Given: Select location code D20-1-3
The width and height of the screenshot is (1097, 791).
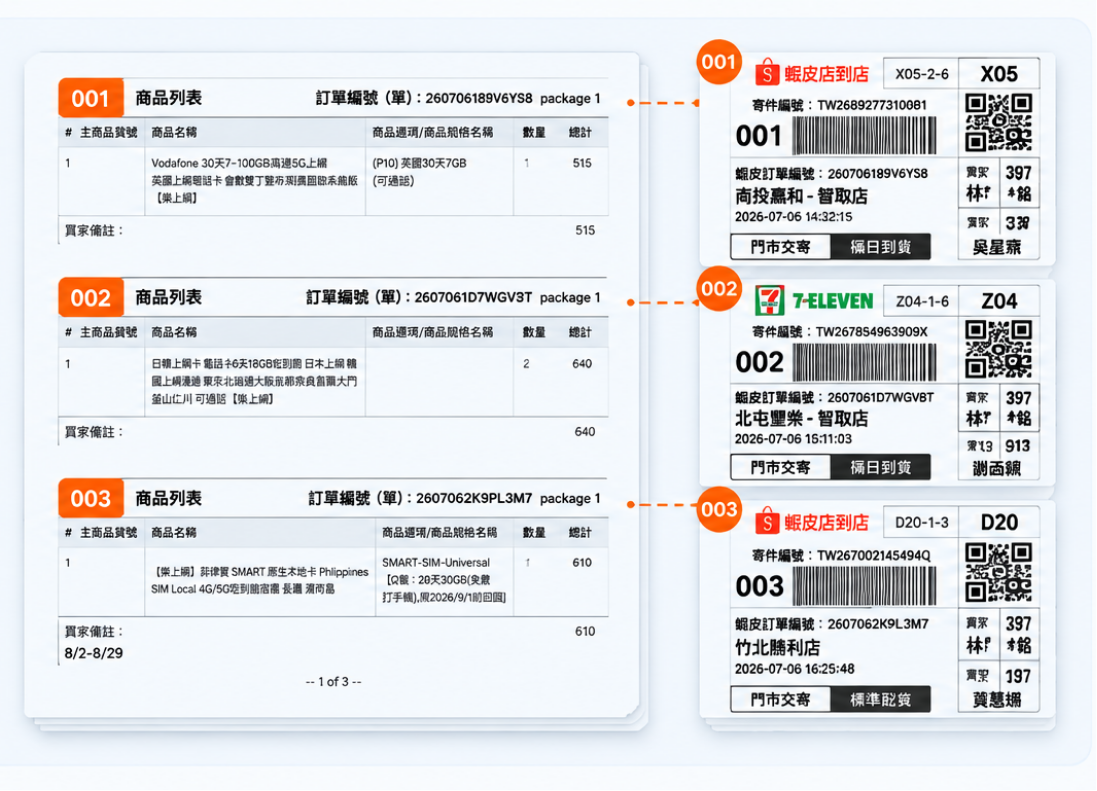Looking at the screenshot, I should 922,522.
